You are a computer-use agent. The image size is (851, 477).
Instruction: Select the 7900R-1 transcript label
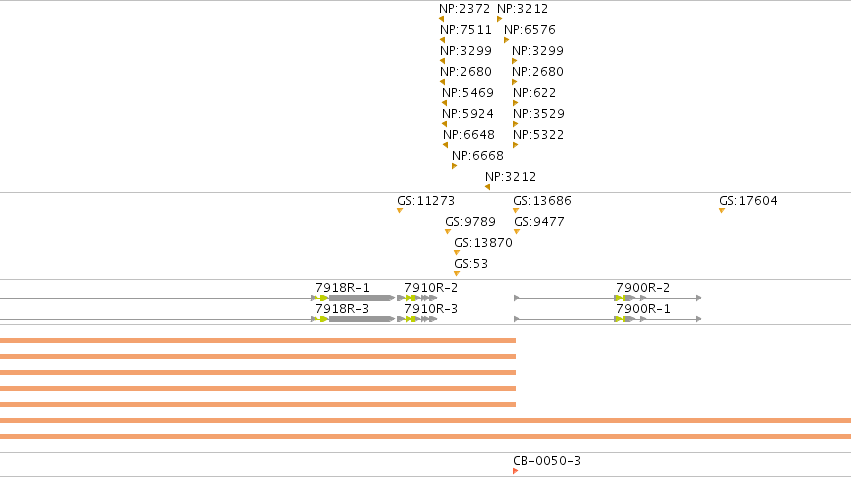643,309
